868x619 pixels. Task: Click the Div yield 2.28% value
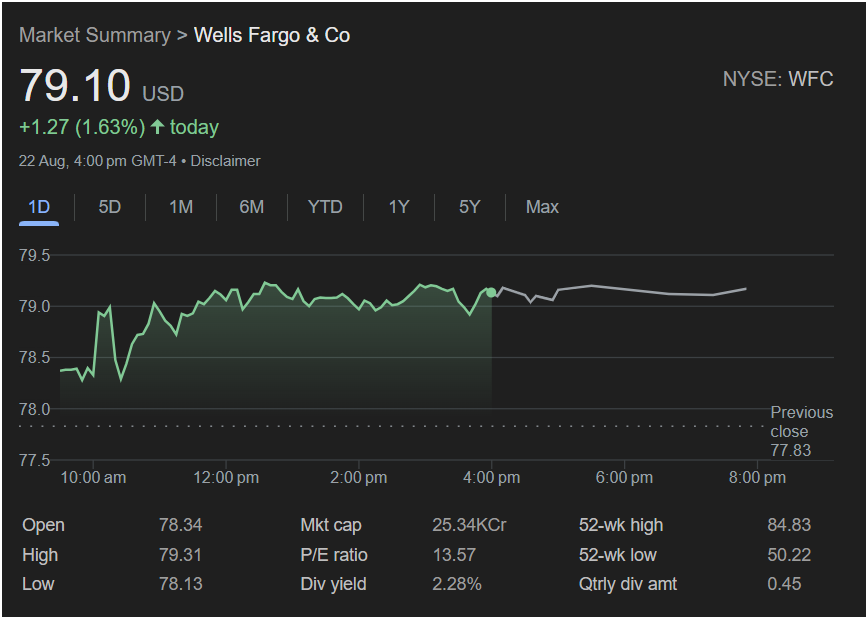pyautogui.click(x=457, y=583)
